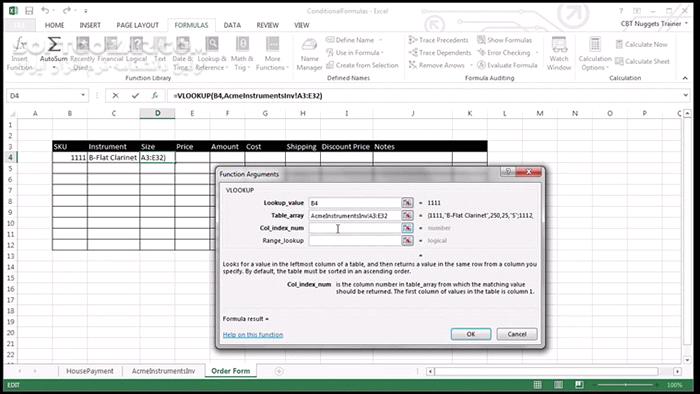Switch to AcmeInstrumentsInv sheet
700x394 pixels.
(x=163, y=371)
